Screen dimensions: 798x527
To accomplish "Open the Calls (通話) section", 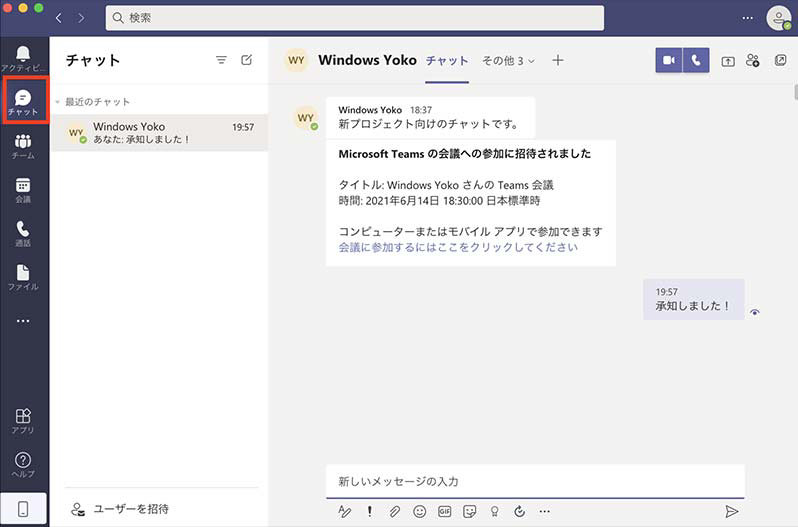I will [x=23, y=234].
